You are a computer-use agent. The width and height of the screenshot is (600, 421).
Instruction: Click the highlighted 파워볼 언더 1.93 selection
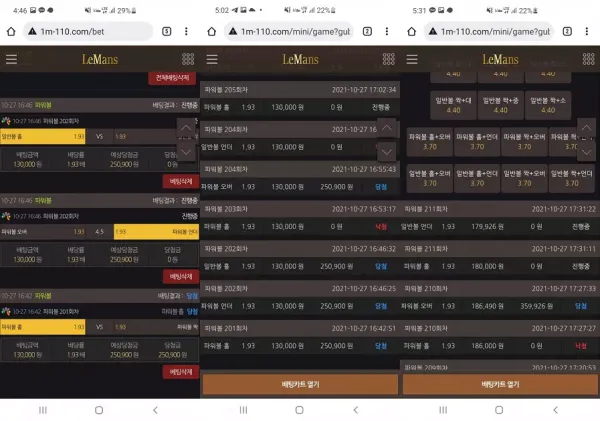click(157, 232)
